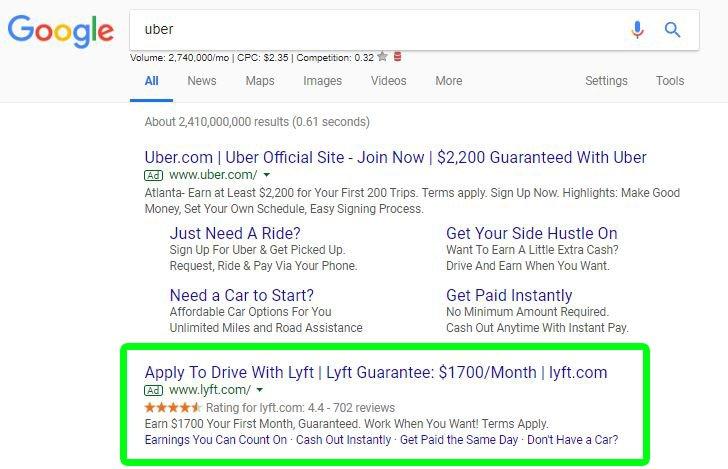Click the Don't Have a Car? link

[572, 440]
